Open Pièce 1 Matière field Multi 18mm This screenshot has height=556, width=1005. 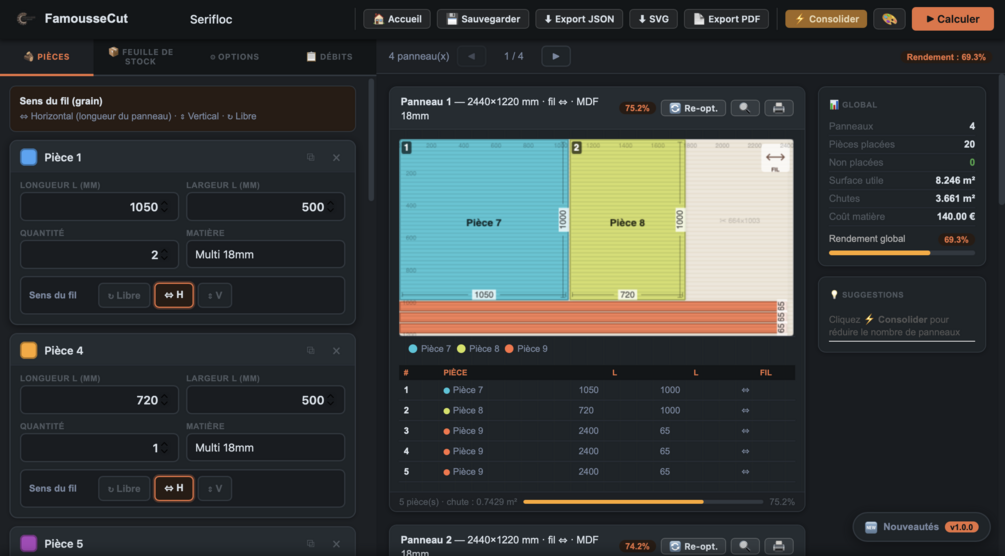[265, 255]
